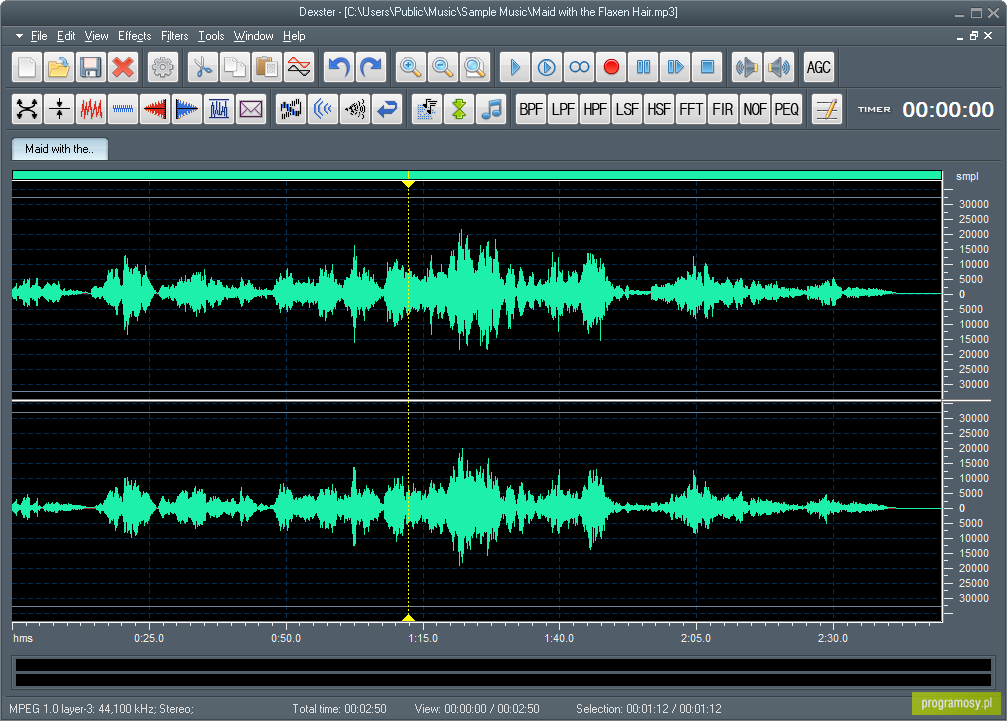Screen dimensions: 1007x721
Task: Cut the selection with scissors icon
Action: coord(203,67)
